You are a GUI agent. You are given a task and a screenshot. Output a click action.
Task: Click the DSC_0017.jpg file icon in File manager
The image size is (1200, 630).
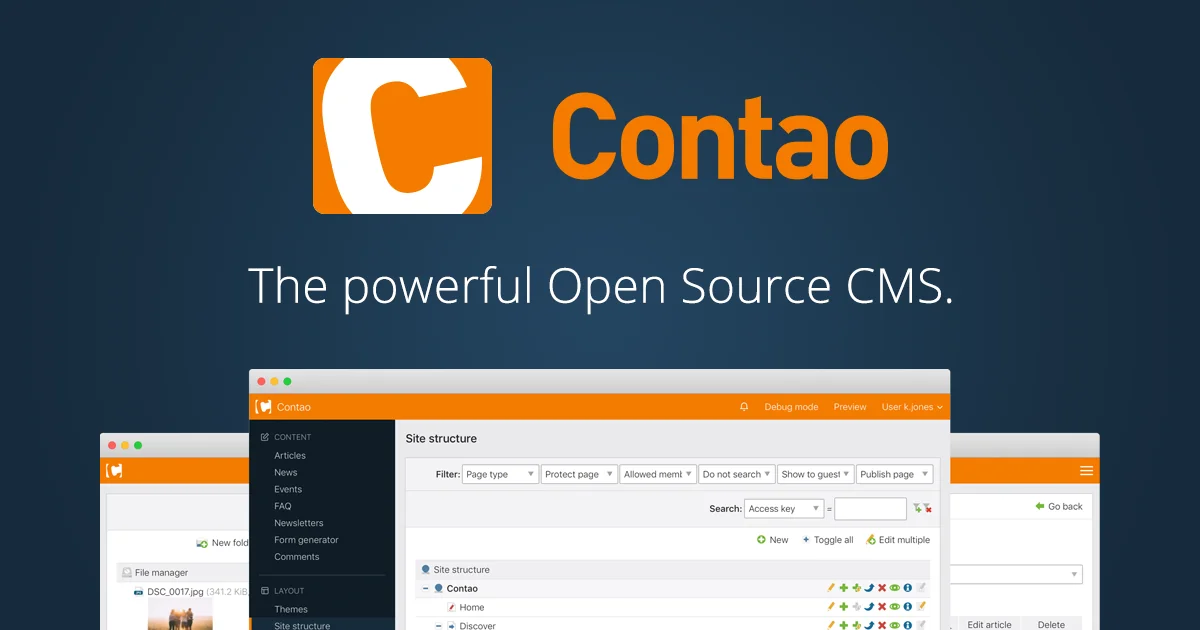(x=139, y=592)
